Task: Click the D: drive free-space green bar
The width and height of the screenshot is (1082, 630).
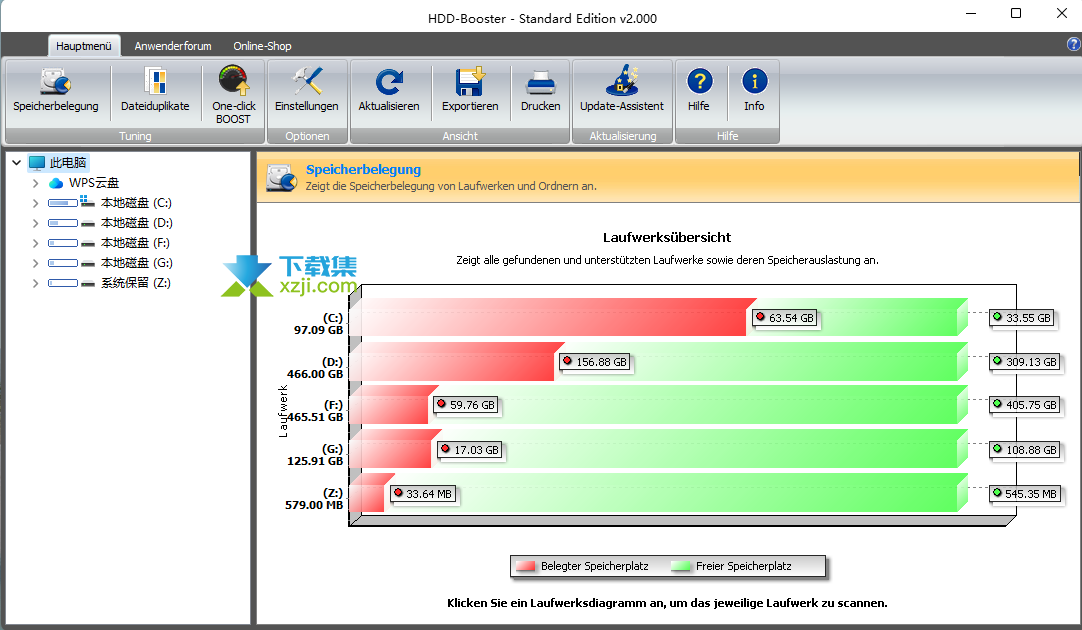Action: coord(763,362)
